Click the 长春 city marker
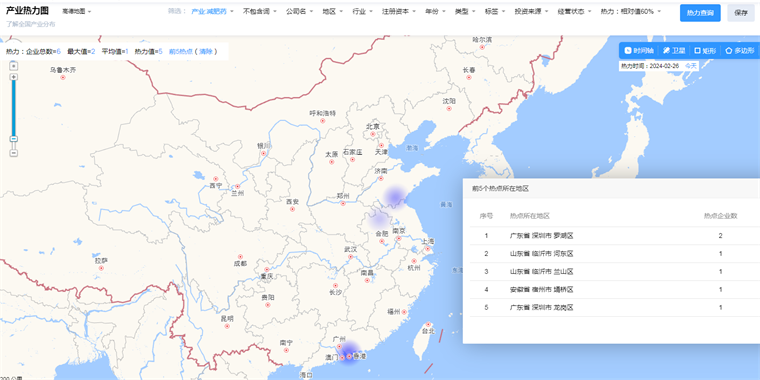The height and width of the screenshot is (380, 760). (469, 78)
